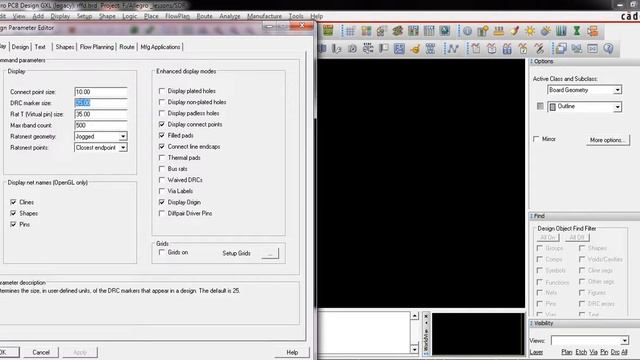Toggle the grid display toolbar icon
Viewport: 640px width, 360px height.
coord(350,31)
